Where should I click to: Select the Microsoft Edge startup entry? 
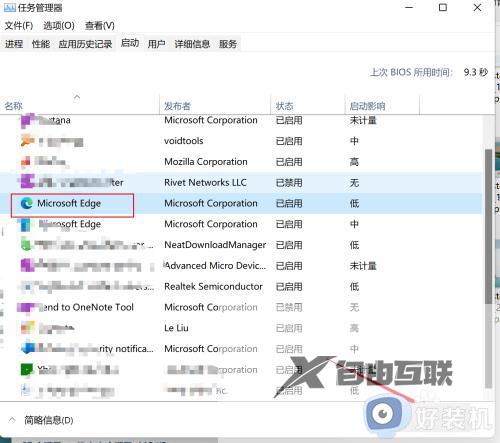coord(69,203)
